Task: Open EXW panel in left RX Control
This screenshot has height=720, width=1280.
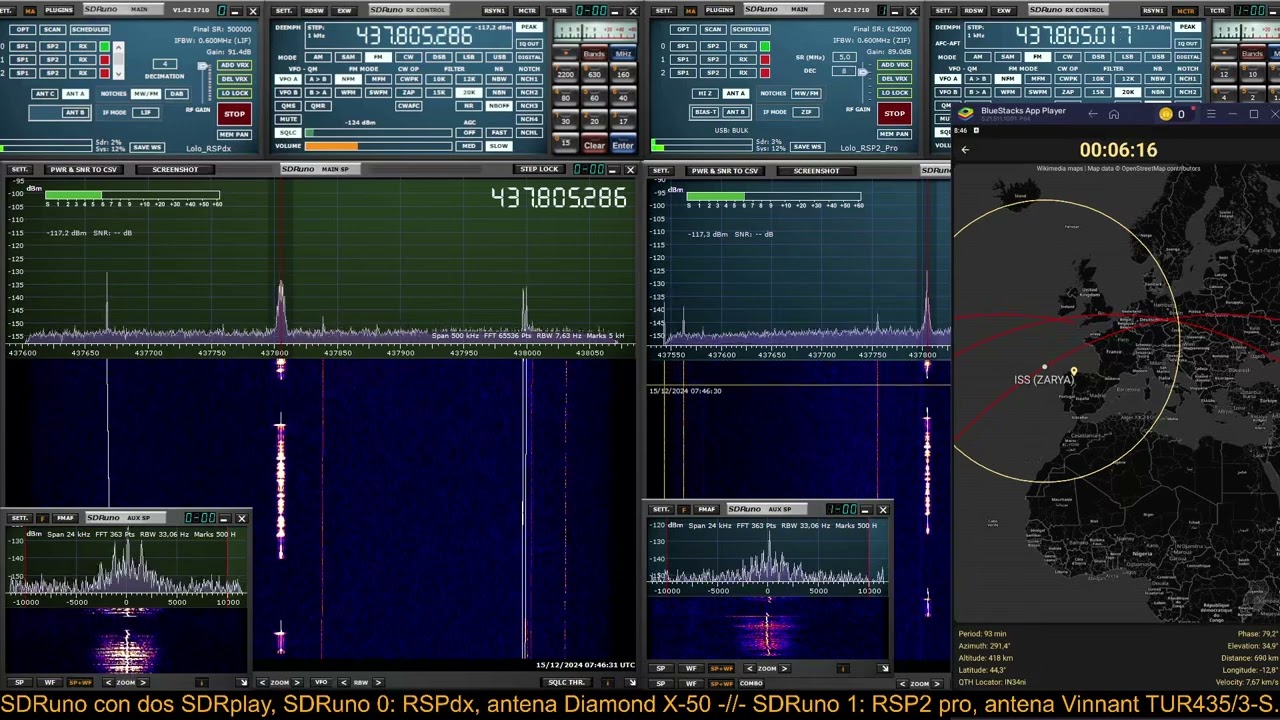Action: pyautogui.click(x=344, y=11)
